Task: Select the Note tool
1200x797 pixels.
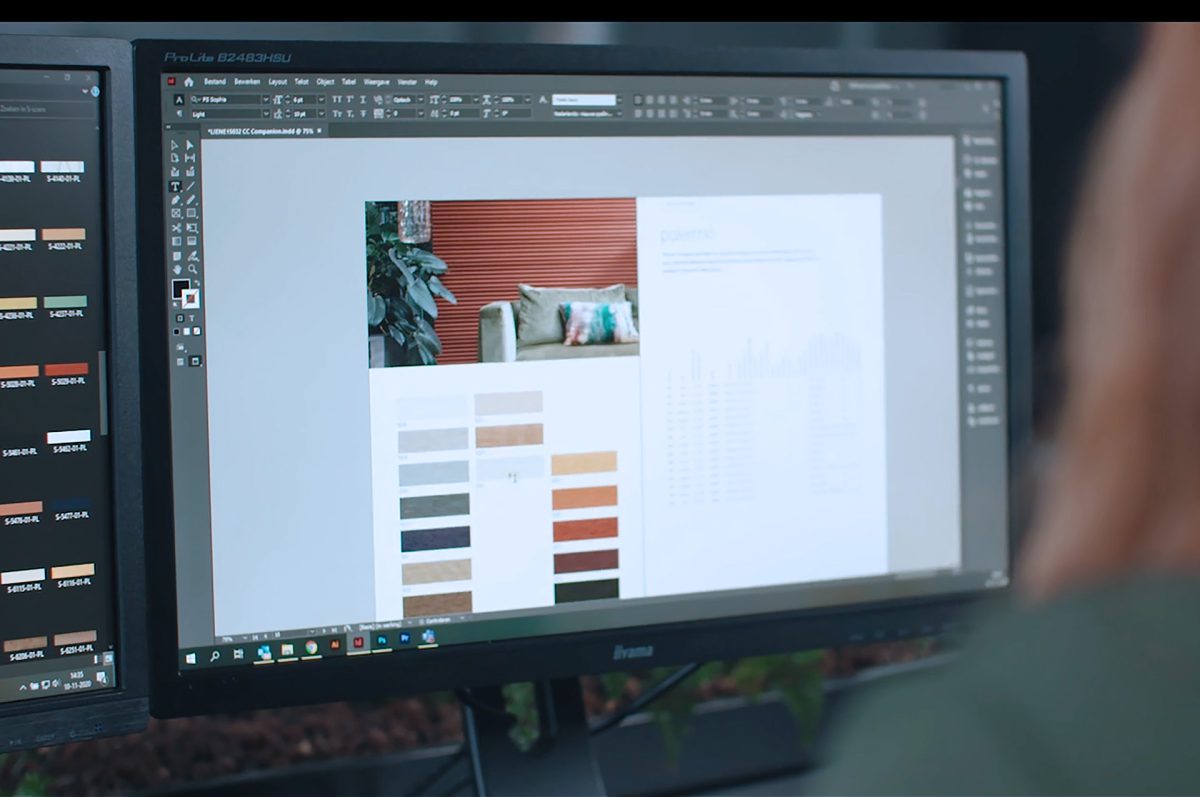Action: tap(175, 255)
